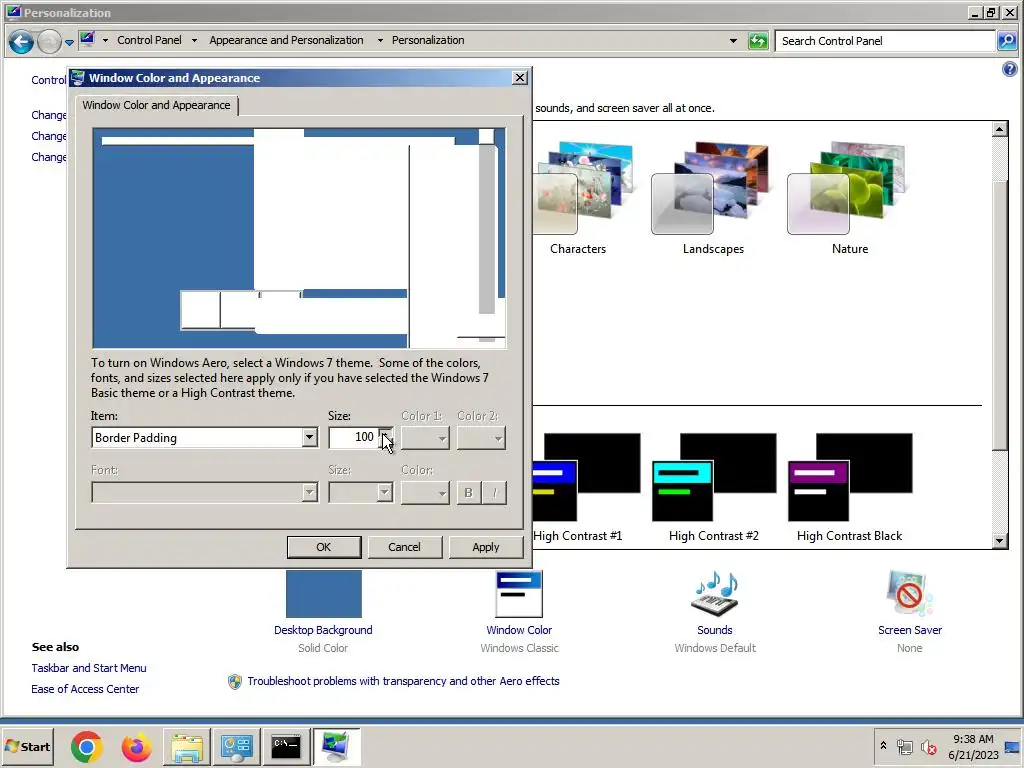1024x768 pixels.
Task: Click the Personalization breadcrumb
Action: point(428,40)
